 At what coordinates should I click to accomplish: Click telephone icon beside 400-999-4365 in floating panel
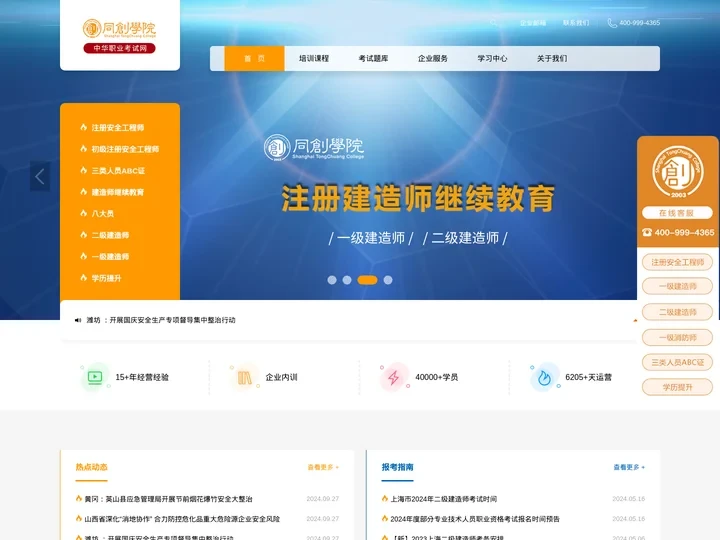(x=647, y=232)
